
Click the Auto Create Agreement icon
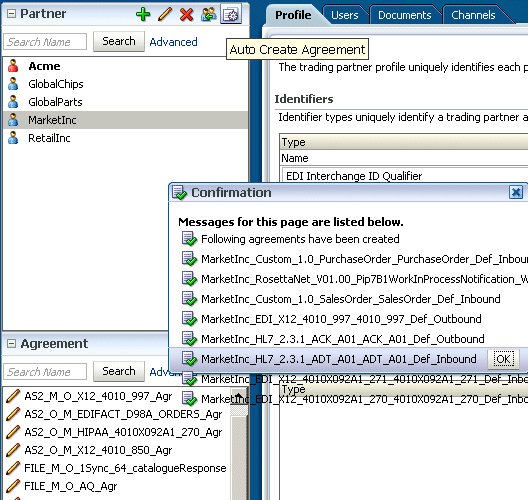231,14
